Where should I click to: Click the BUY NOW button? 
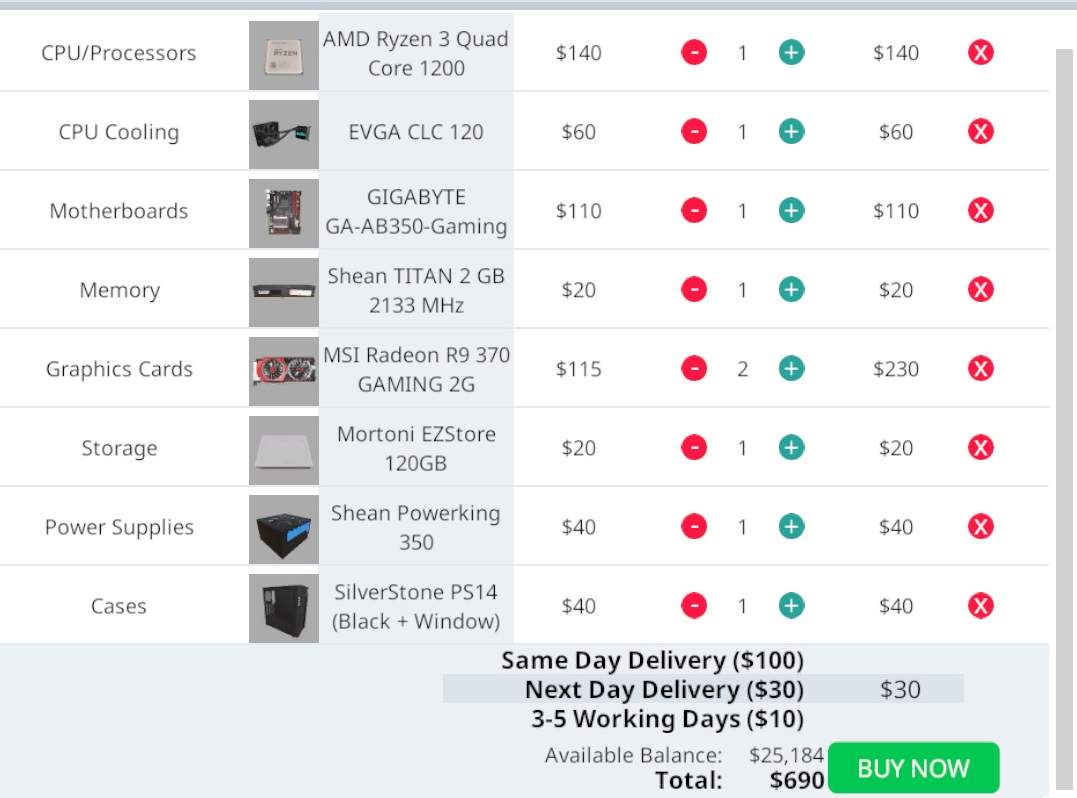tap(914, 768)
